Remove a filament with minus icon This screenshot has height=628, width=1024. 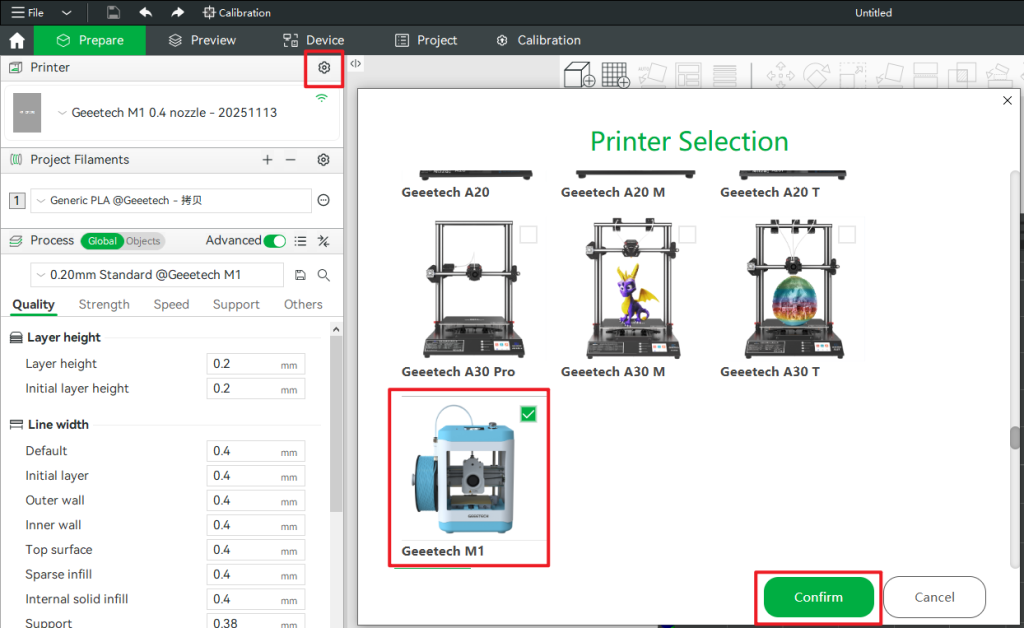(291, 160)
